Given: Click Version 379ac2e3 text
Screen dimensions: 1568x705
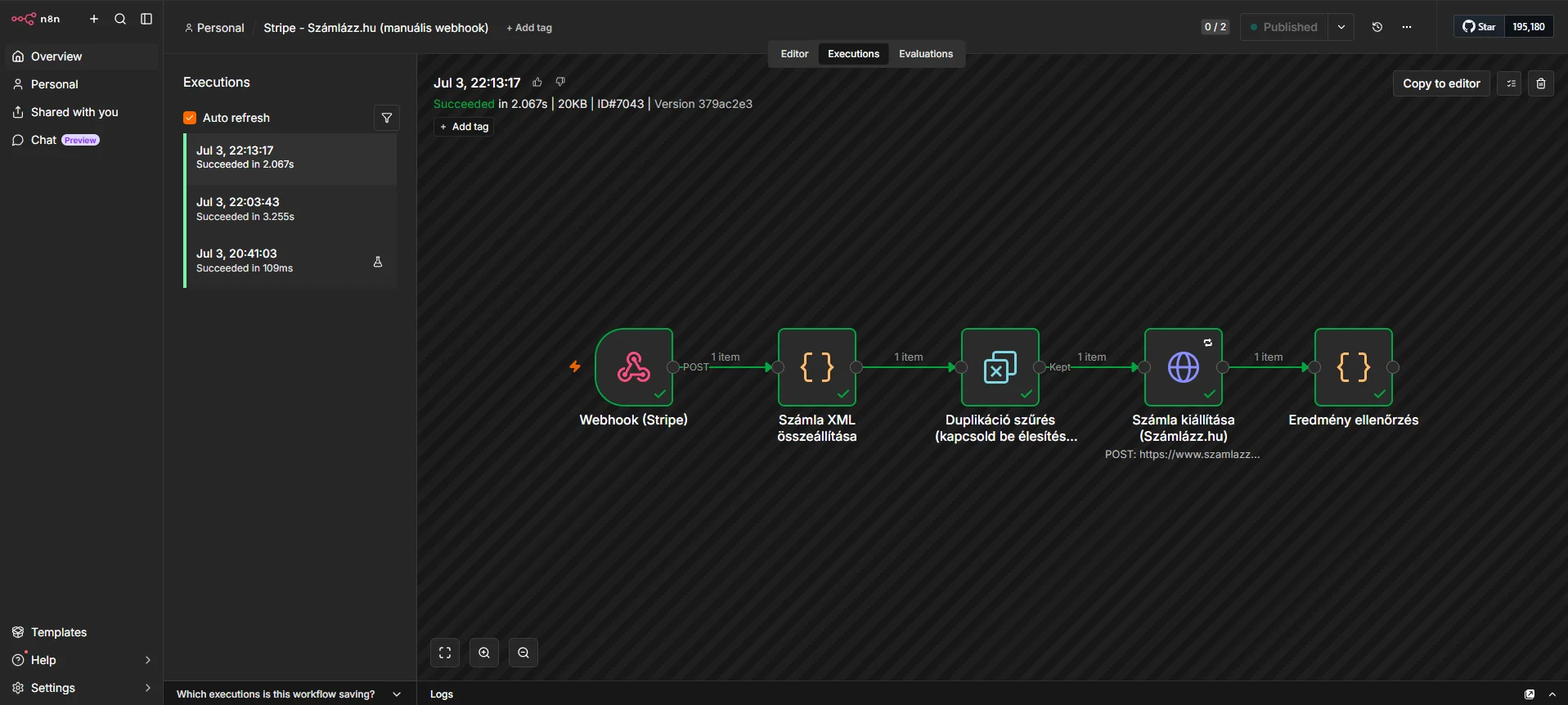Looking at the screenshot, I should (703, 104).
